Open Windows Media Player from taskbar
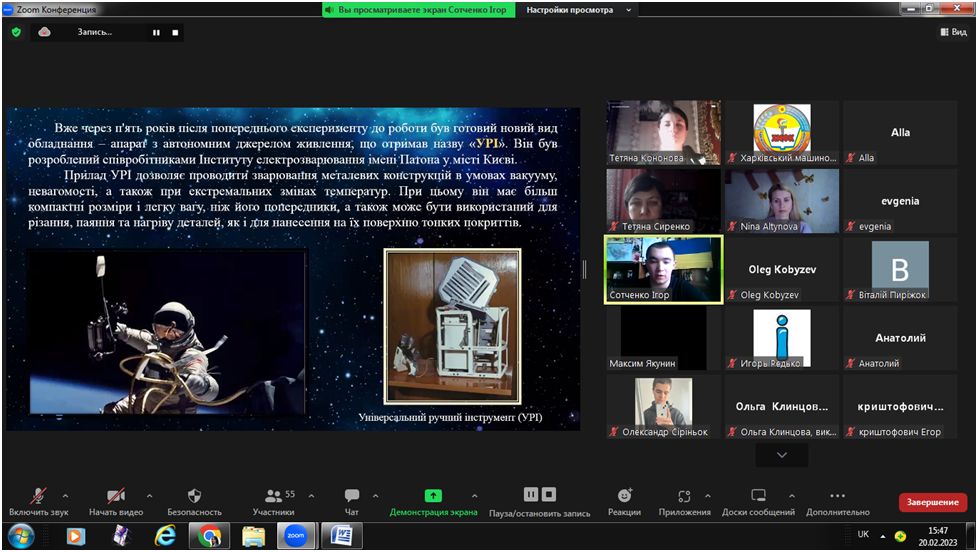The image size is (978, 552). pyautogui.click(x=75, y=536)
